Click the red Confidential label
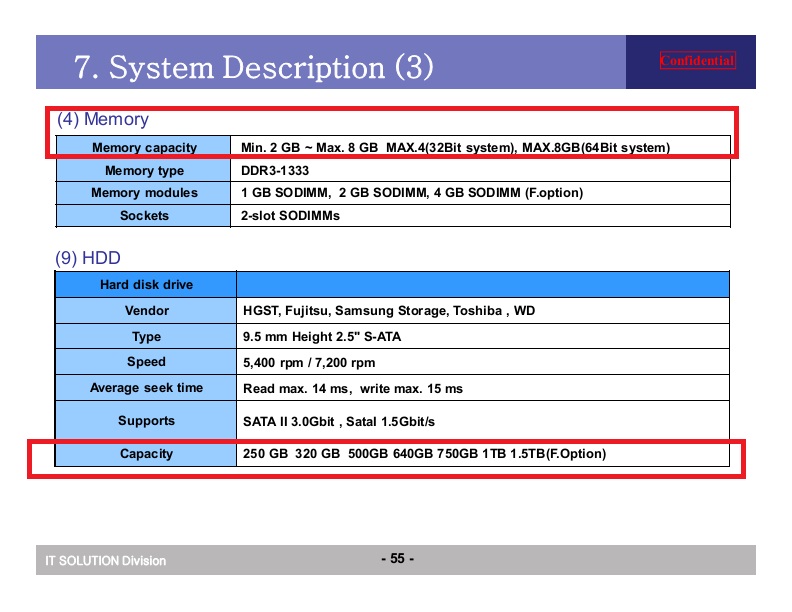792x612 pixels. [x=697, y=61]
